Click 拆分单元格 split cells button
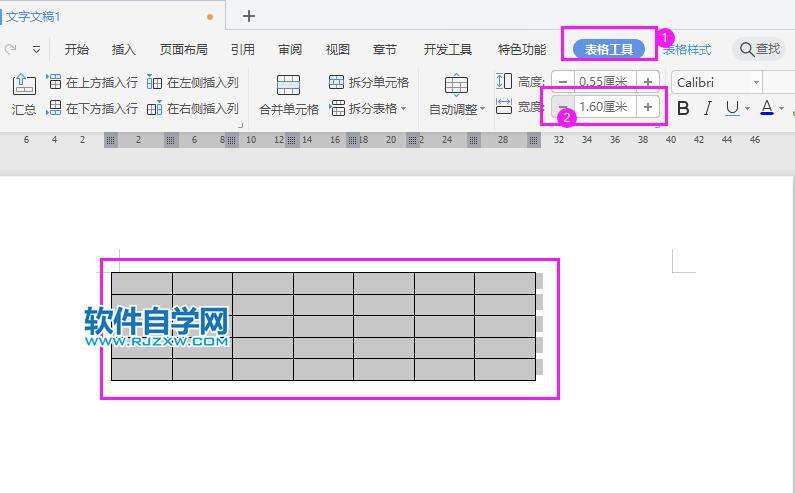The width and height of the screenshot is (795, 493). pyautogui.click(x=369, y=82)
